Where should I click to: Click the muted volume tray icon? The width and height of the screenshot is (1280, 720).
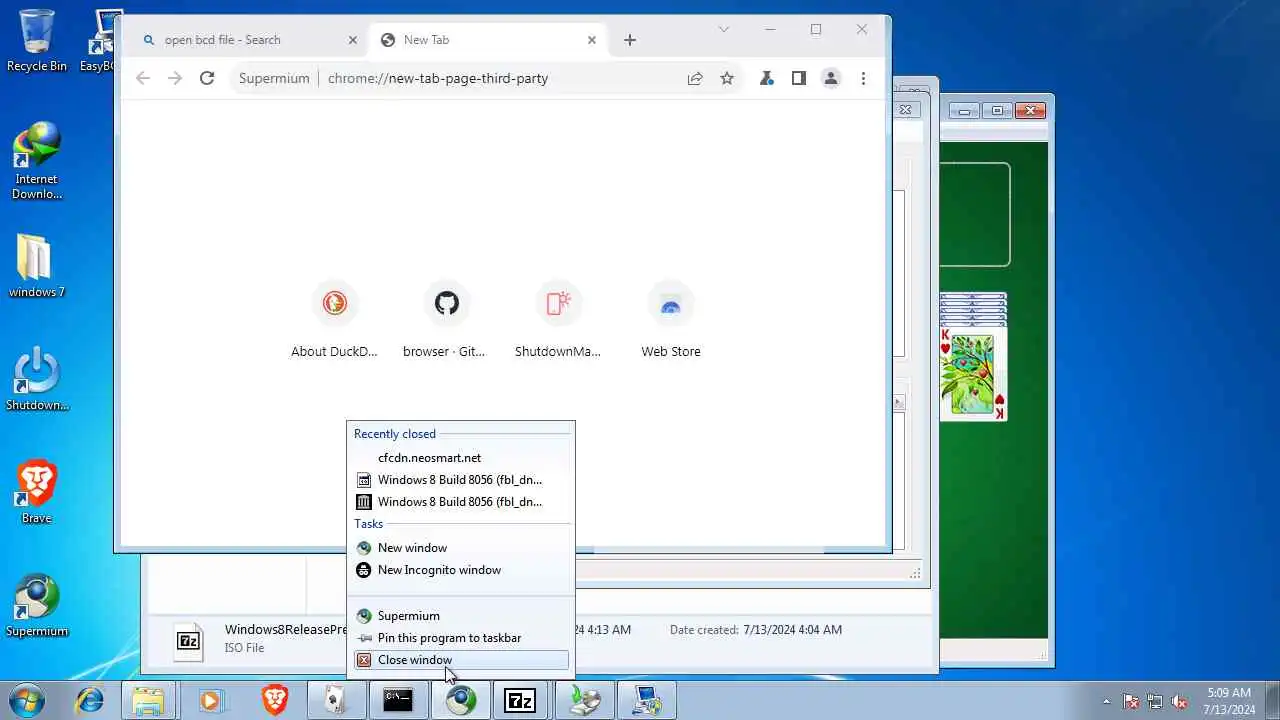1180,701
